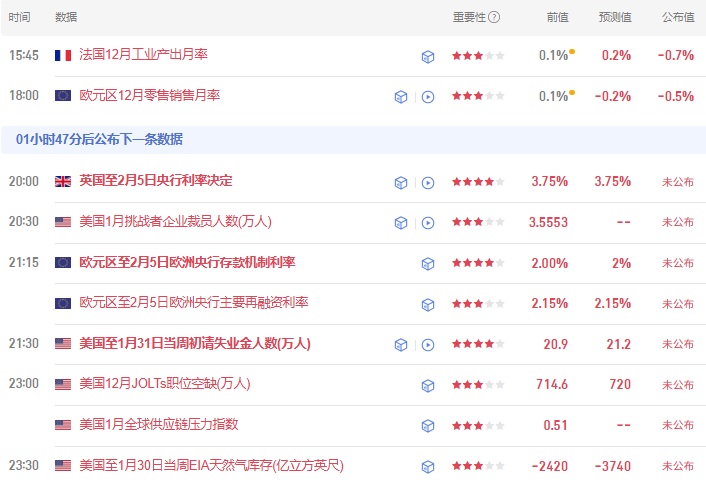Click published value -0.7% for France

point(676,55)
